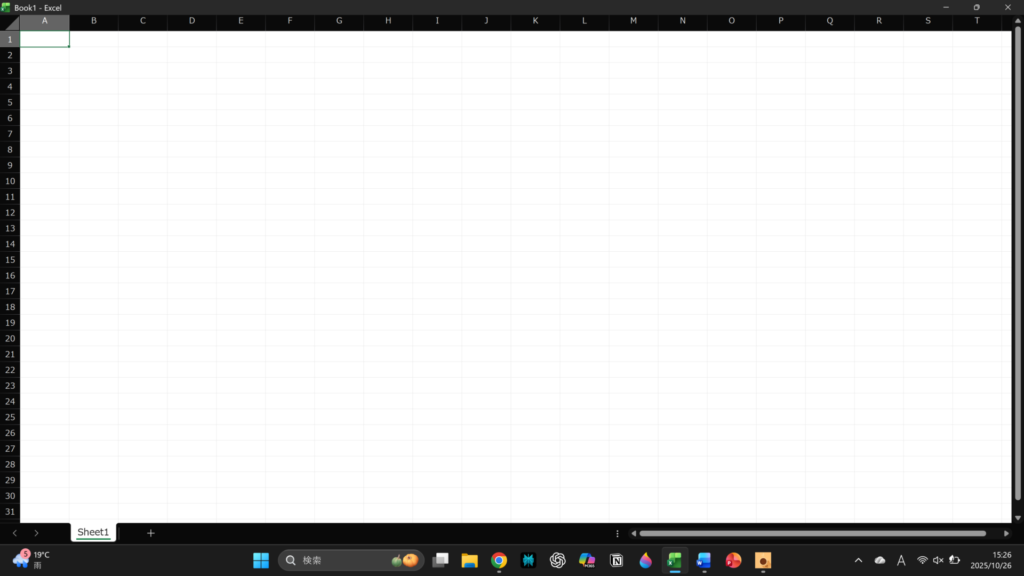Open File Explorer from the taskbar

click(x=469, y=561)
